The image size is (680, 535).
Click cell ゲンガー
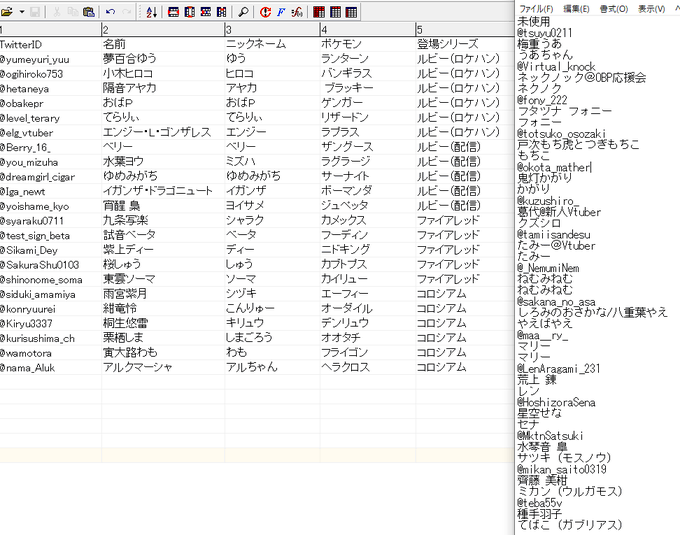coord(368,103)
